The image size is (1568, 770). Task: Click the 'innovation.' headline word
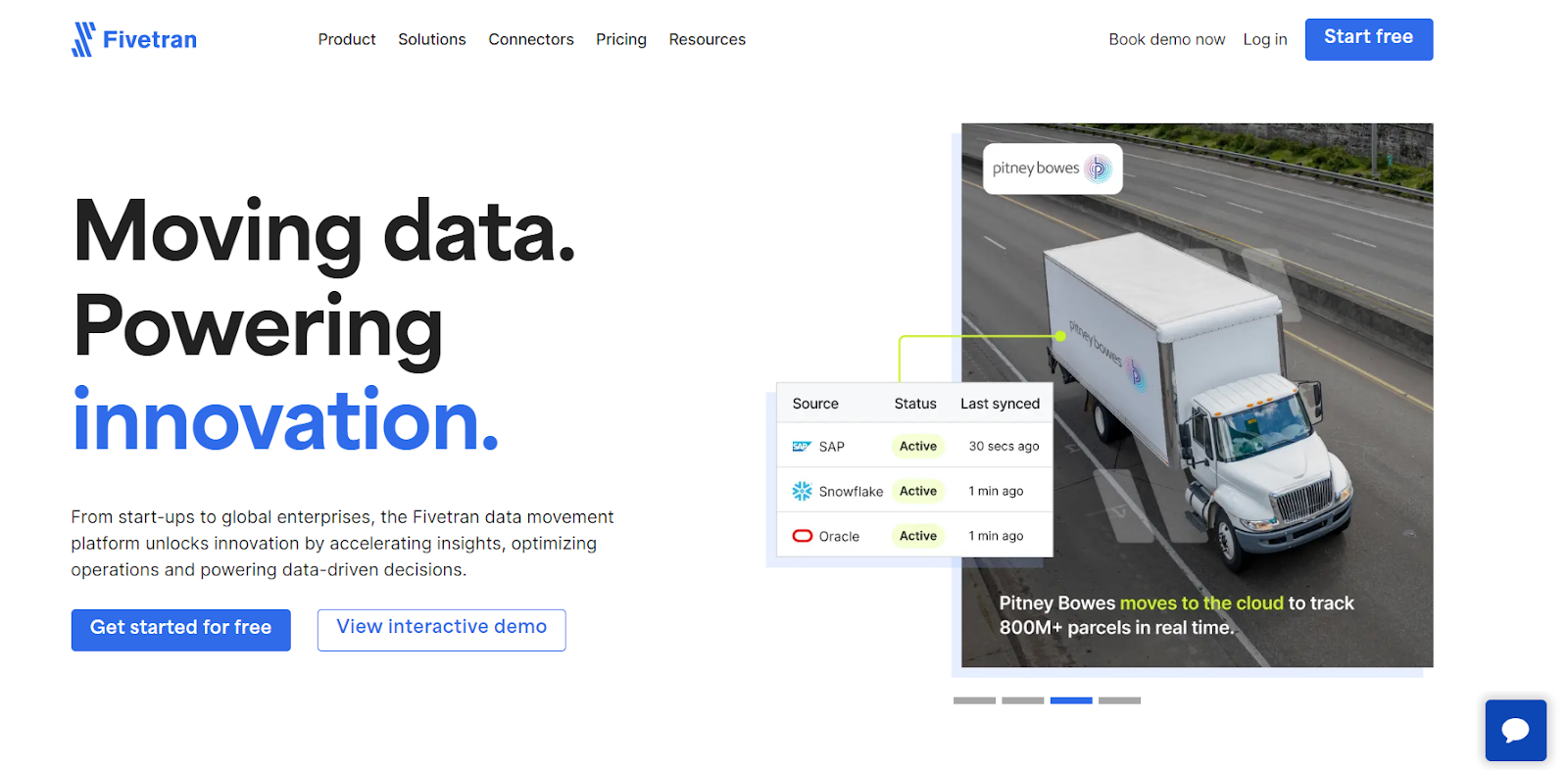click(x=285, y=420)
